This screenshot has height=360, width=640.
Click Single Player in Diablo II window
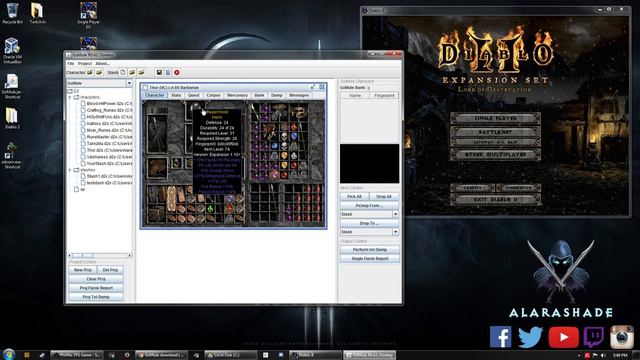(495, 118)
